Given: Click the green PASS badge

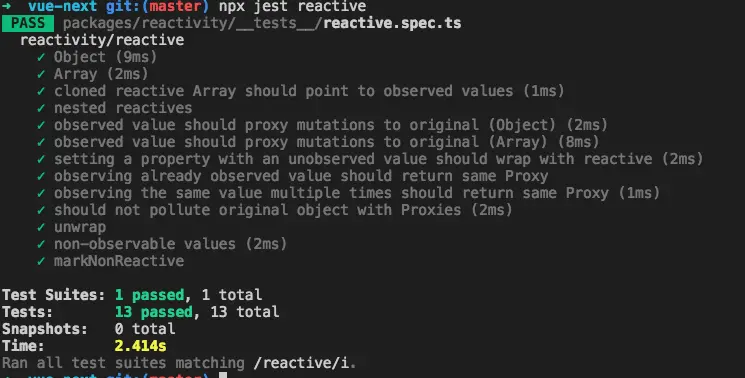Looking at the screenshot, I should click(28, 23).
